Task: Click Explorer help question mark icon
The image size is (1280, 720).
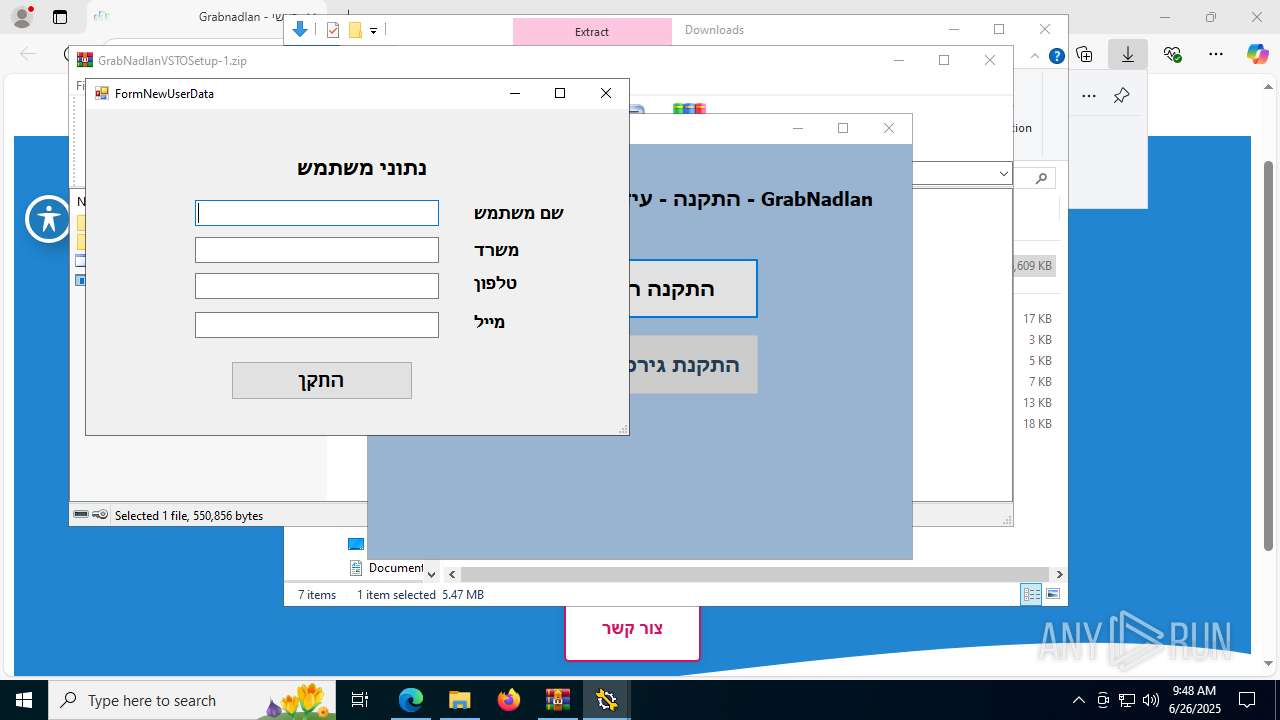Action: [x=1056, y=56]
